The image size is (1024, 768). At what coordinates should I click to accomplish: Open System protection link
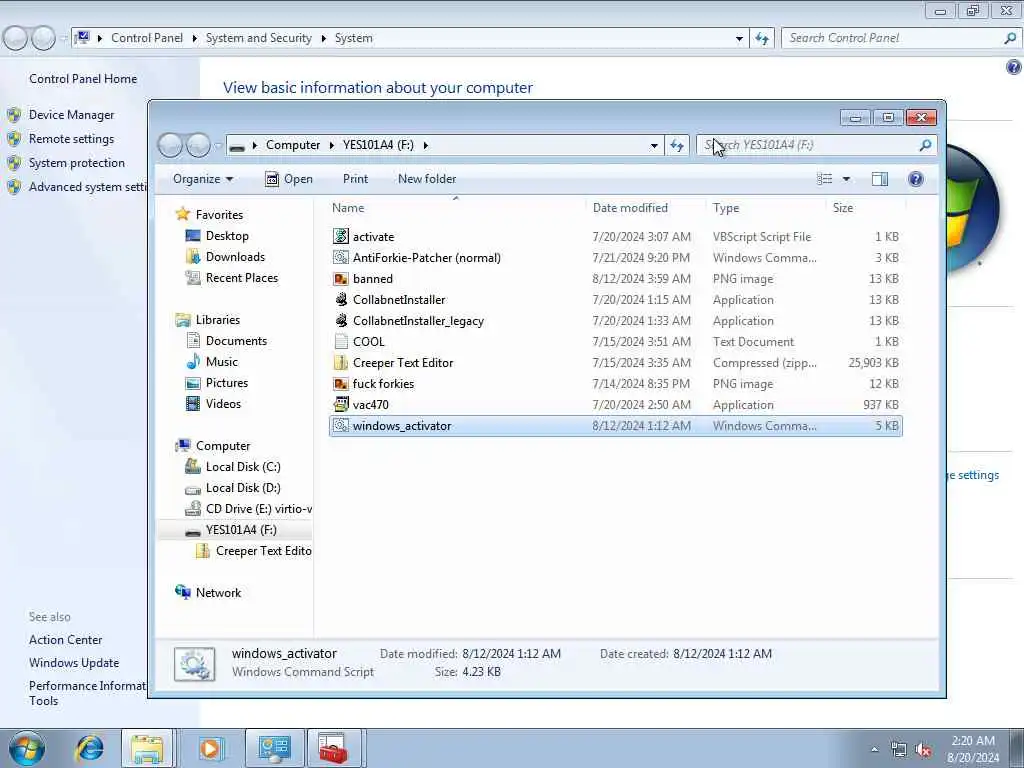click(x=76, y=163)
